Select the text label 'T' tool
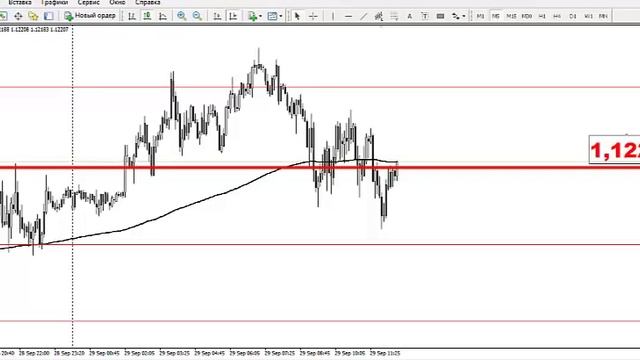This screenshot has height=360, width=640. tap(425, 16)
